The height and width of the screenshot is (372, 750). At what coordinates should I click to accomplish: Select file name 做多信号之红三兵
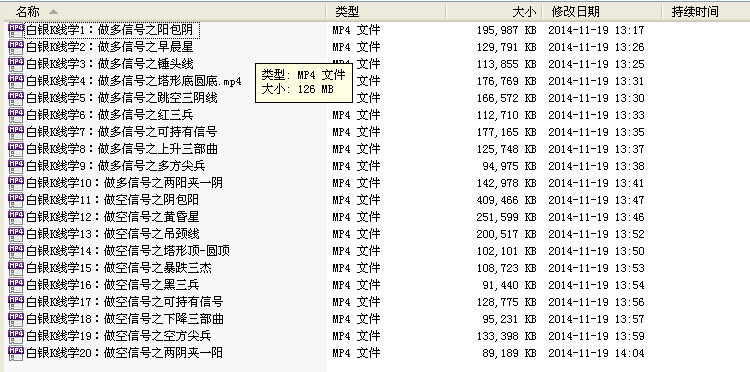point(145,115)
